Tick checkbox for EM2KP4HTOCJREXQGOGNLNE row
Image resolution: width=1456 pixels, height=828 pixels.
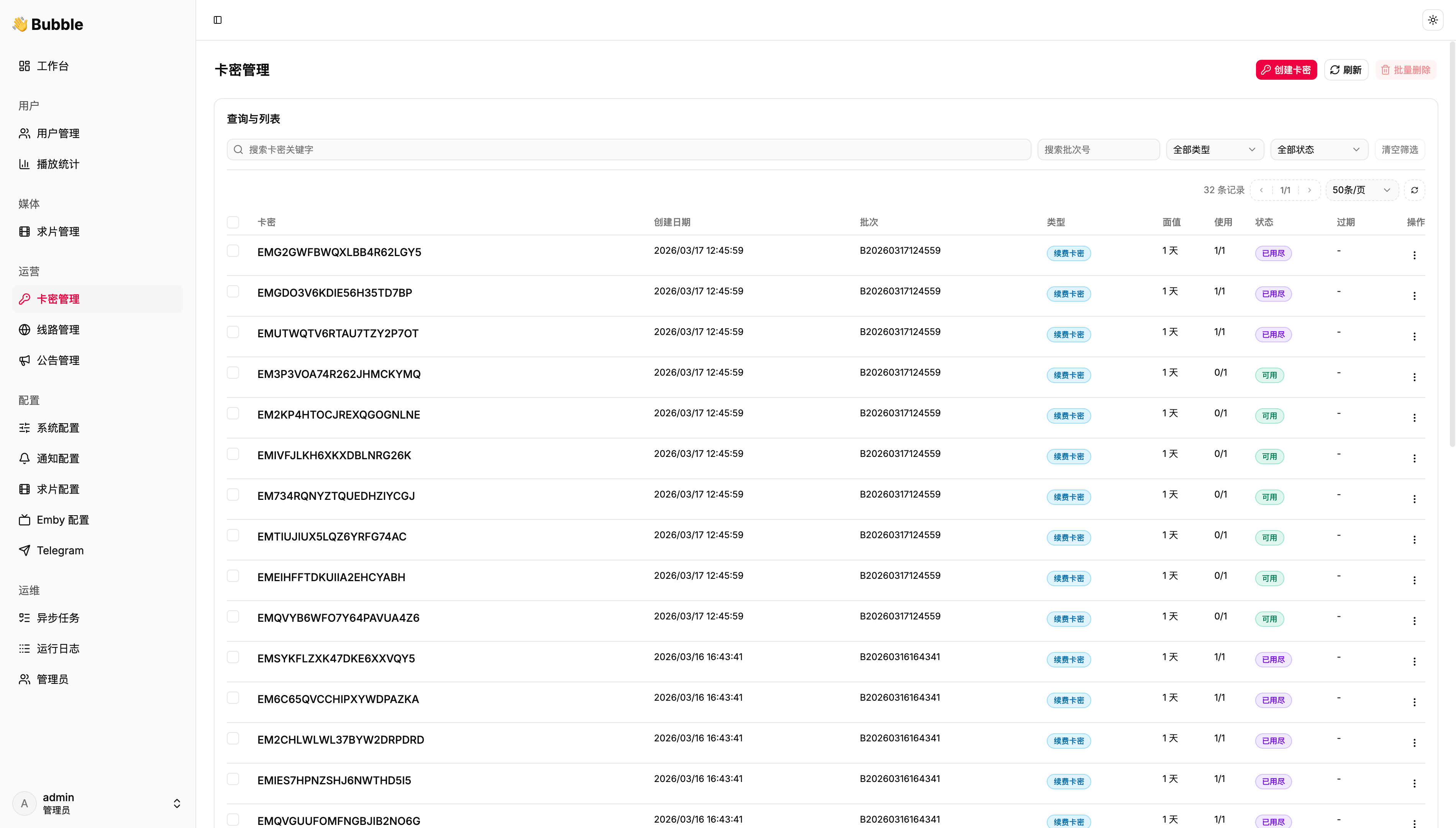click(x=233, y=414)
